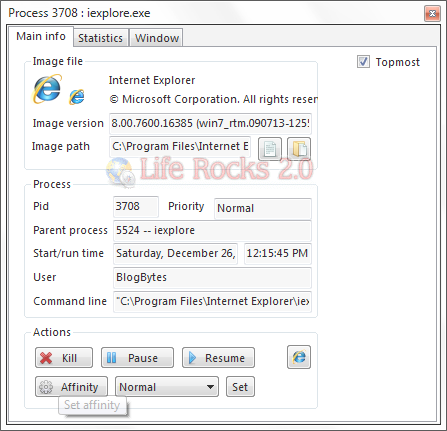Viewport: 447px width, 431px height.
Task: Select the Main info tab
Action: tap(41, 36)
